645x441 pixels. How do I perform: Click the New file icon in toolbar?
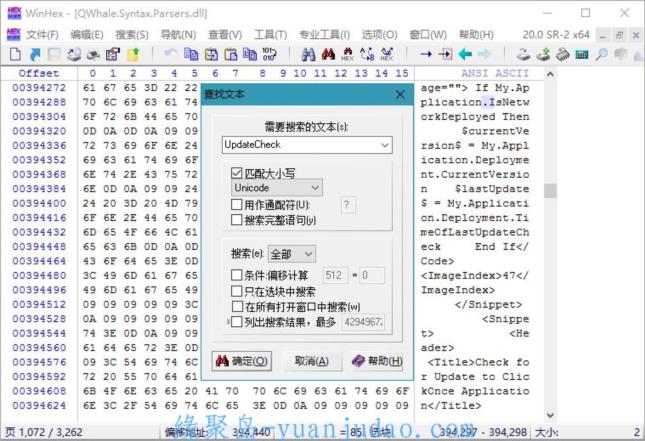(15, 54)
